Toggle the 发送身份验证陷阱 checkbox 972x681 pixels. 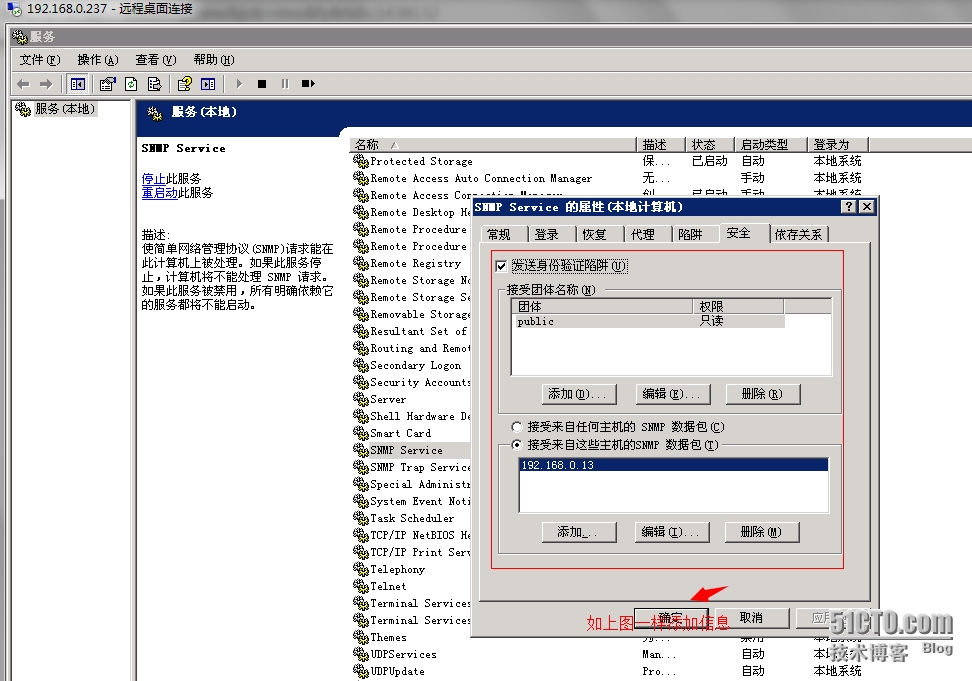click(501, 266)
